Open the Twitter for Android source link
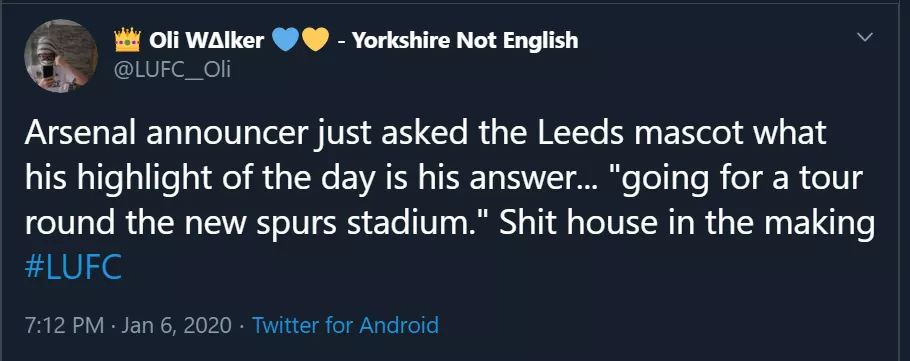Viewport: 910px width, 361px height. (345, 325)
